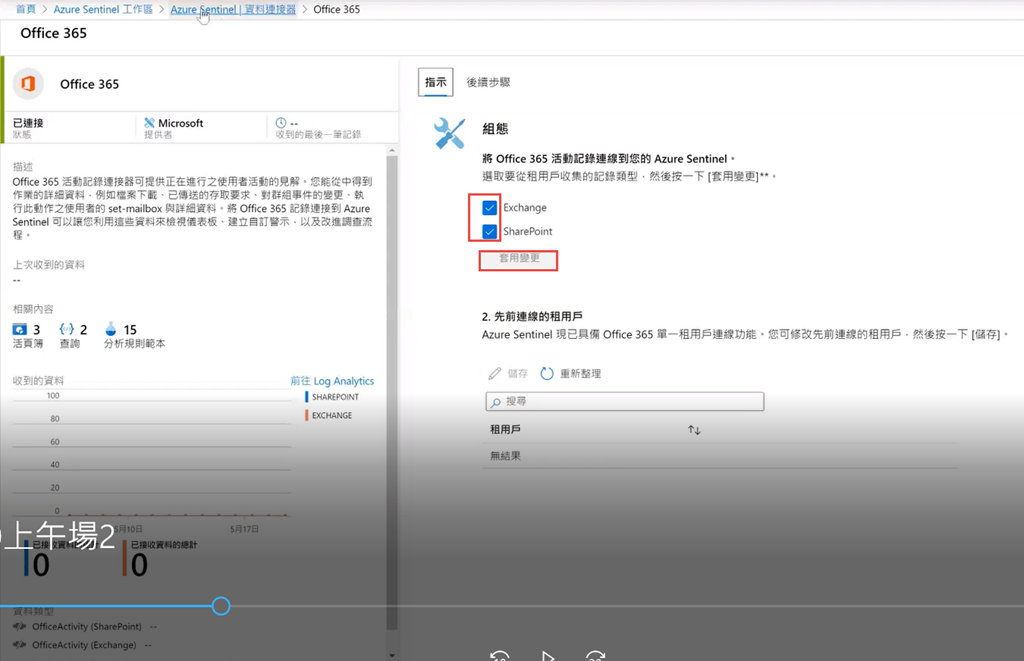Switch to the 指示 tab

point(436,82)
